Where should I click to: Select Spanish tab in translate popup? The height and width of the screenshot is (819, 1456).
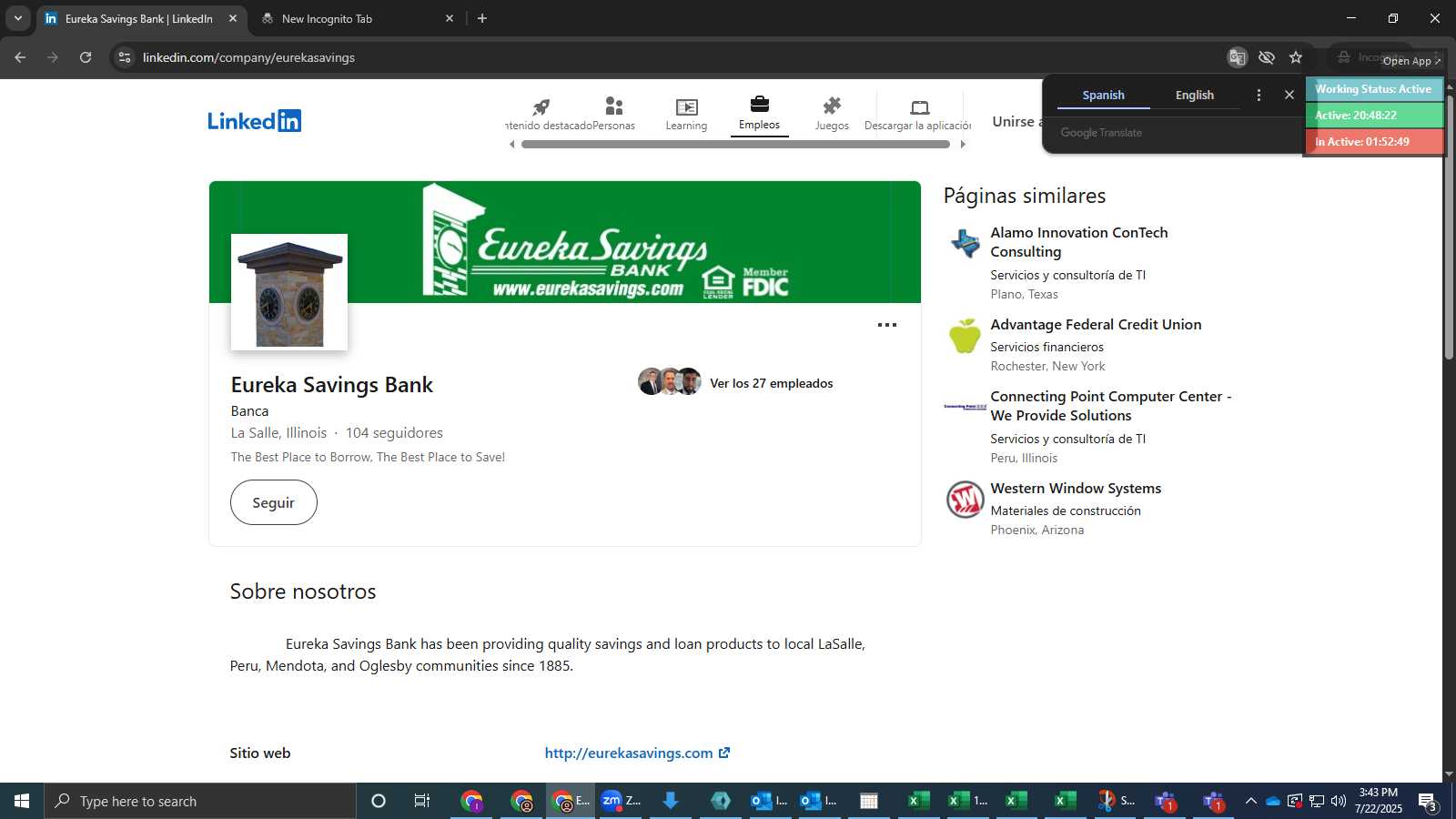[x=1103, y=95]
